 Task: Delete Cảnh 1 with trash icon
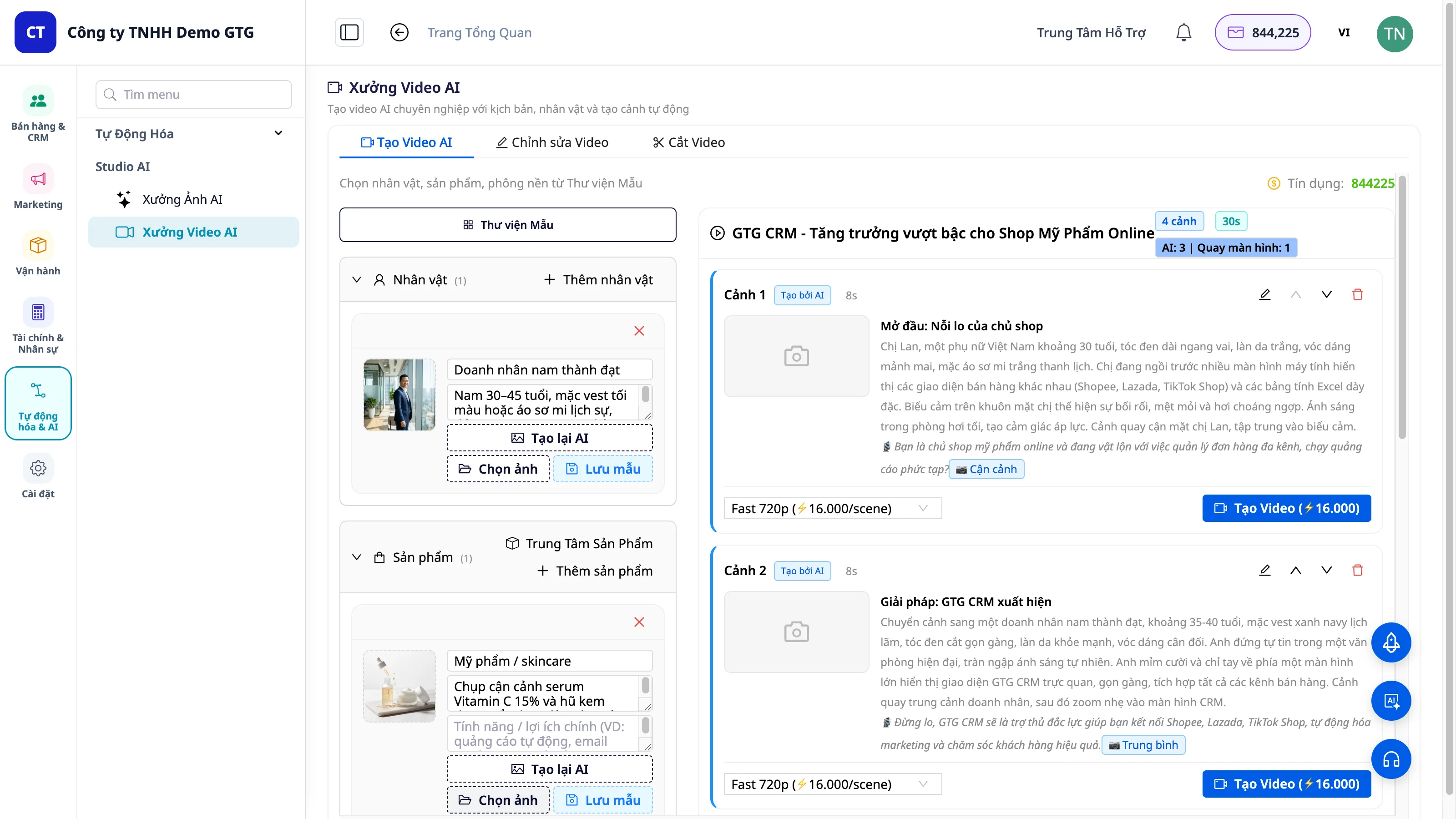pos(1357,294)
